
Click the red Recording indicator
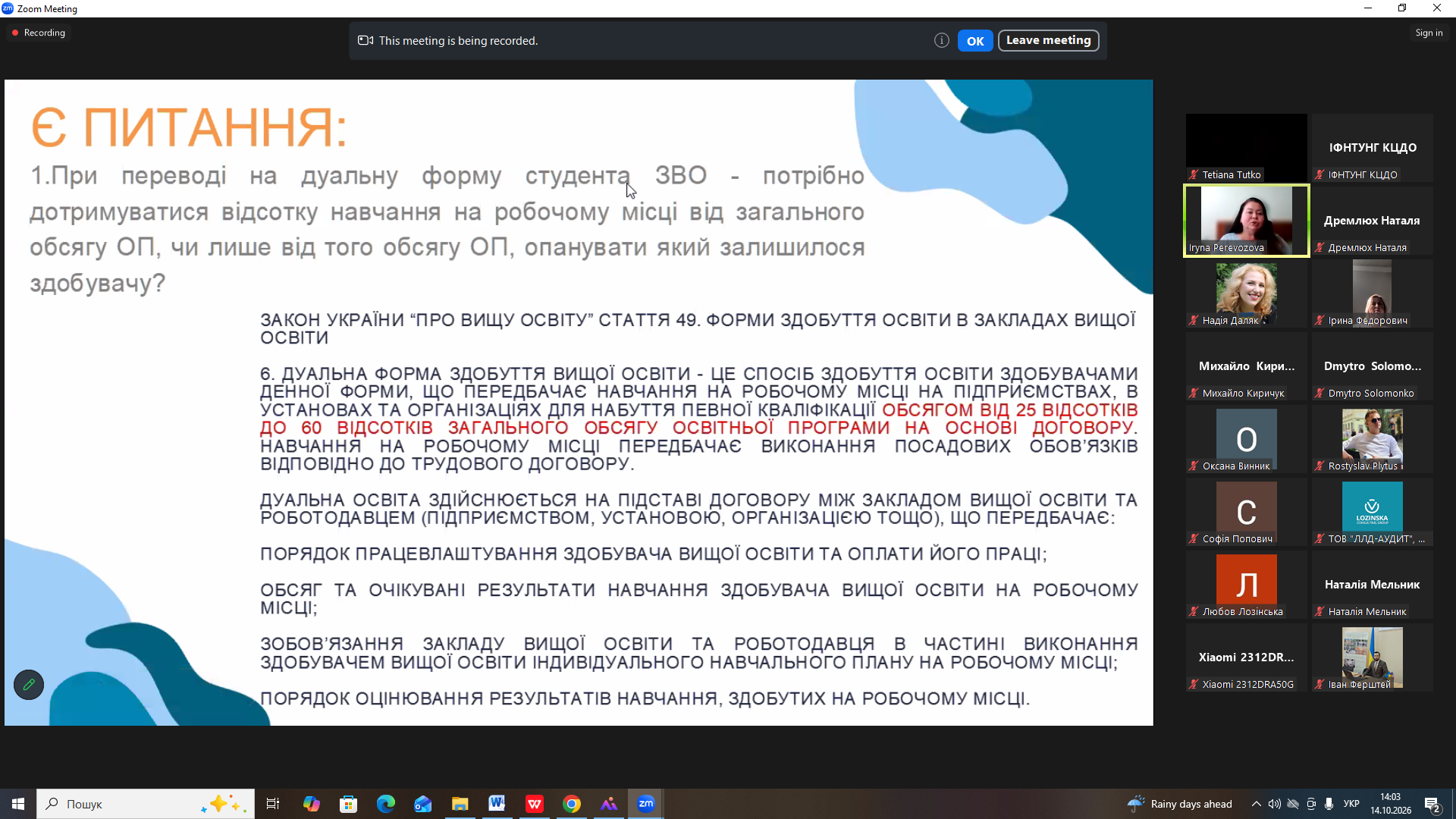[x=39, y=33]
